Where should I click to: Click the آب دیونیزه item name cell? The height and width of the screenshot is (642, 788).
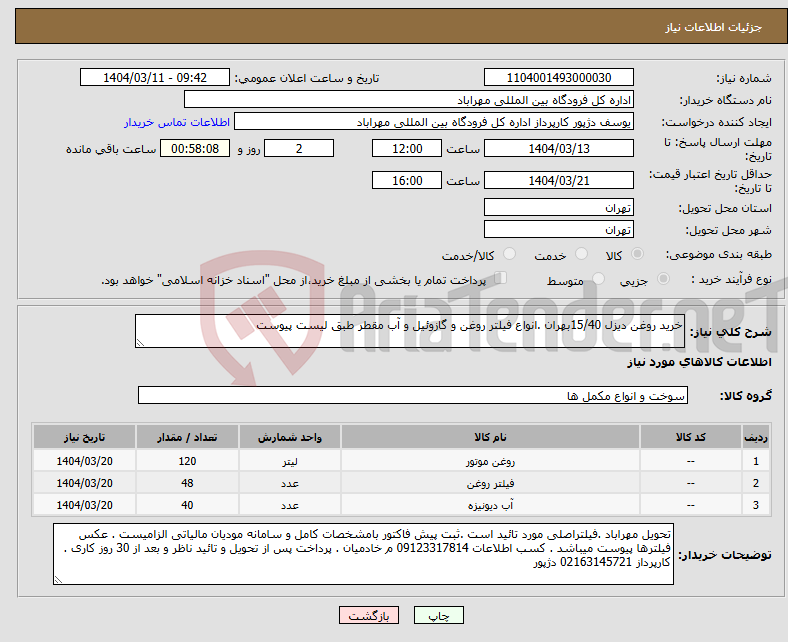(x=490, y=505)
